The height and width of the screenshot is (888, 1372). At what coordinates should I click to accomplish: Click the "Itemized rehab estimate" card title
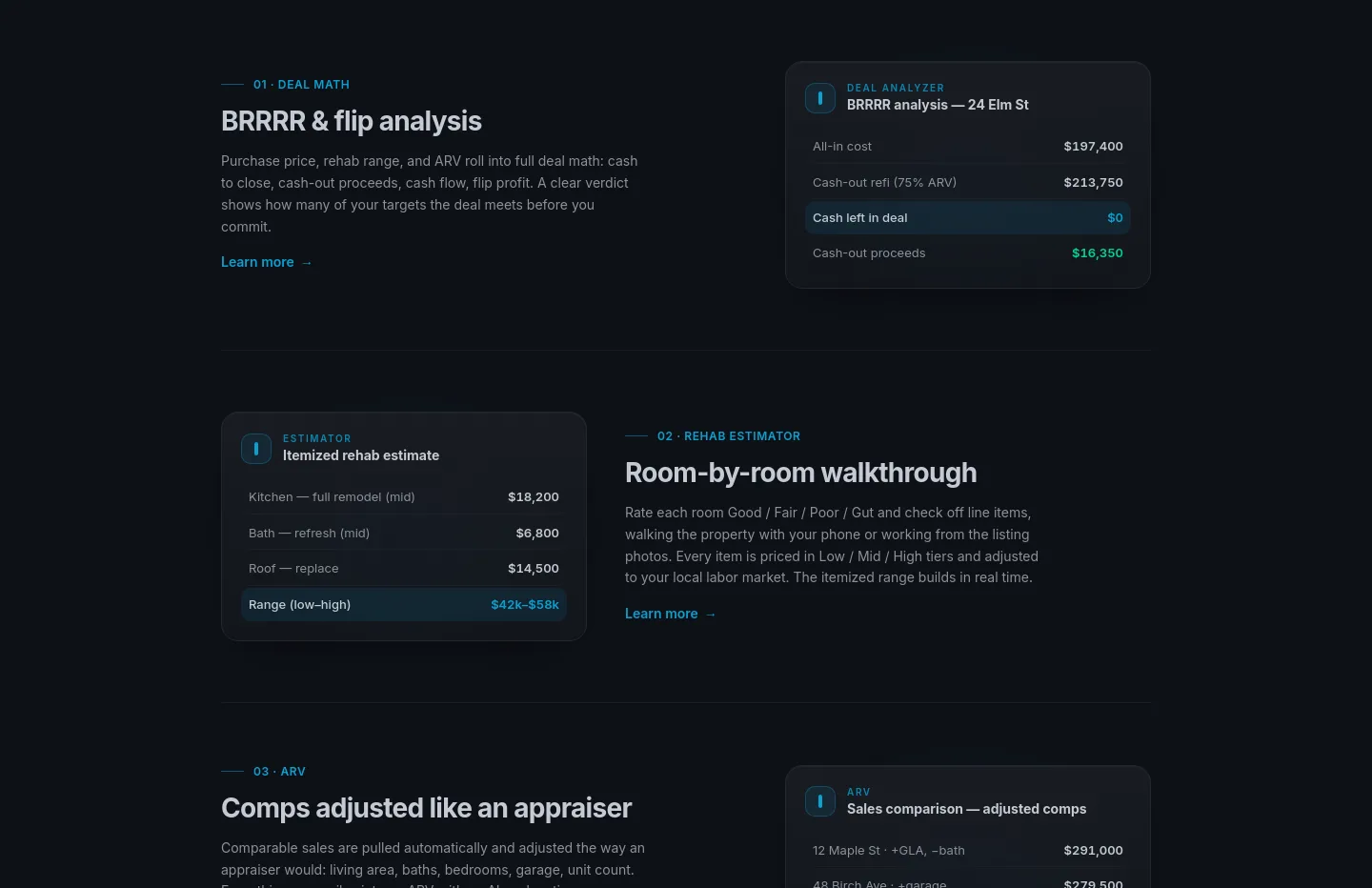click(361, 455)
